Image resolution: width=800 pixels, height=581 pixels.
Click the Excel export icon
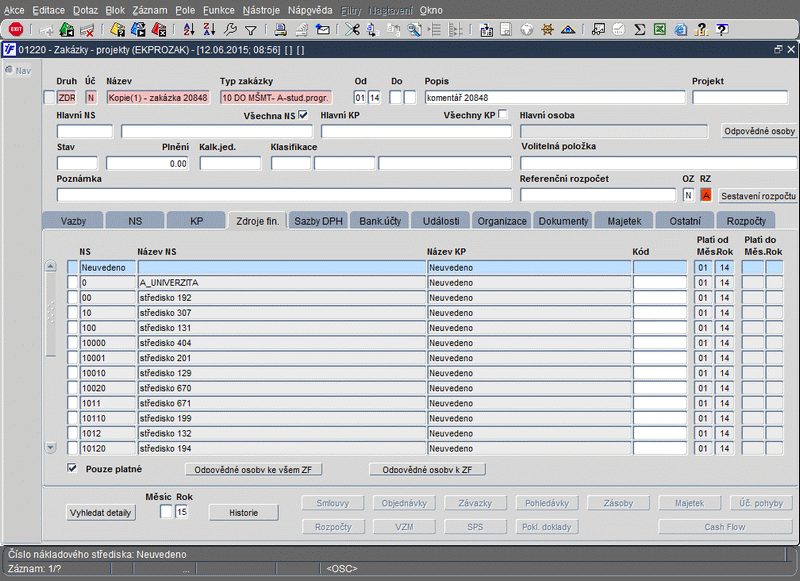(x=659, y=30)
